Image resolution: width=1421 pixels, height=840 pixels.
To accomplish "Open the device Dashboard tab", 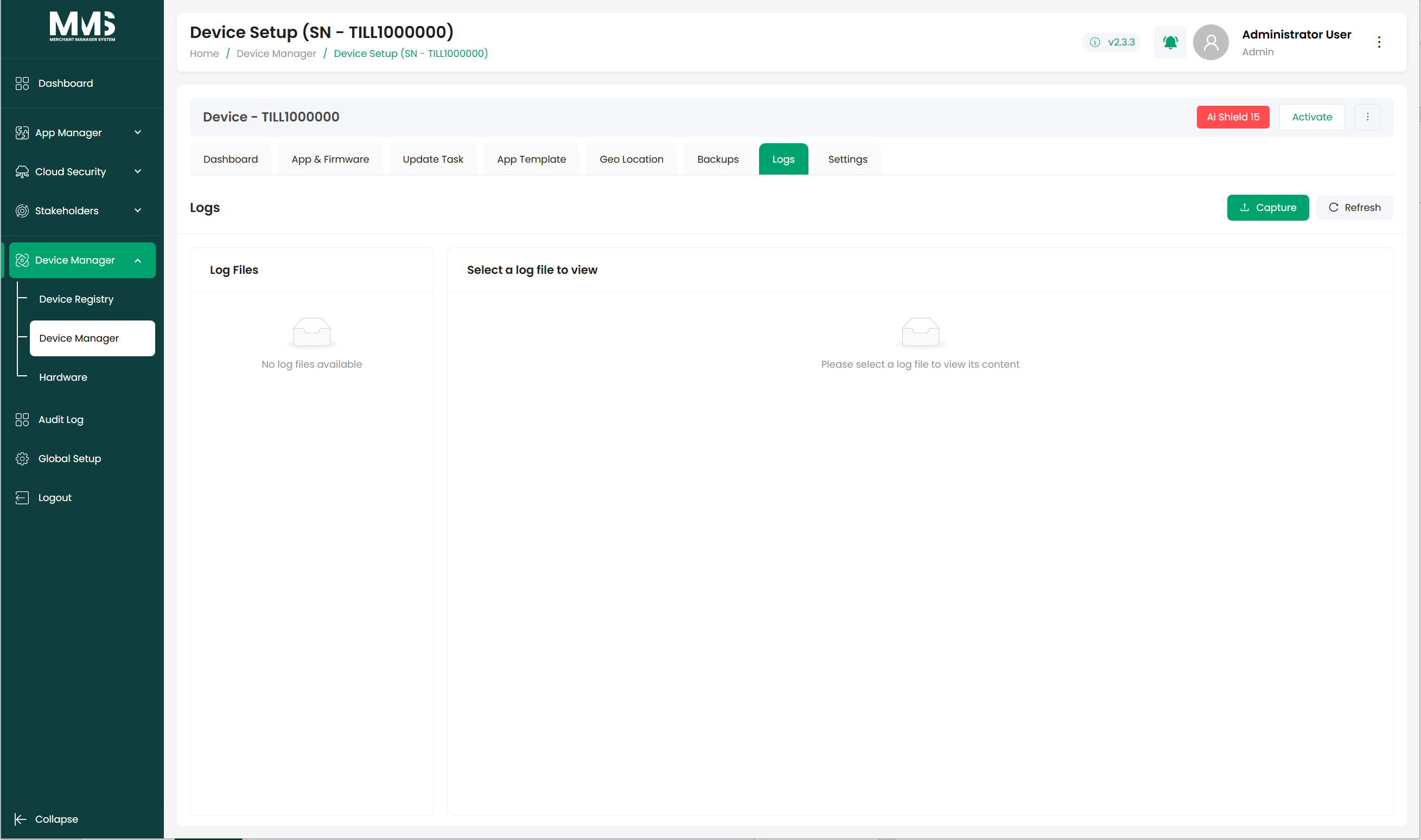I will (231, 159).
